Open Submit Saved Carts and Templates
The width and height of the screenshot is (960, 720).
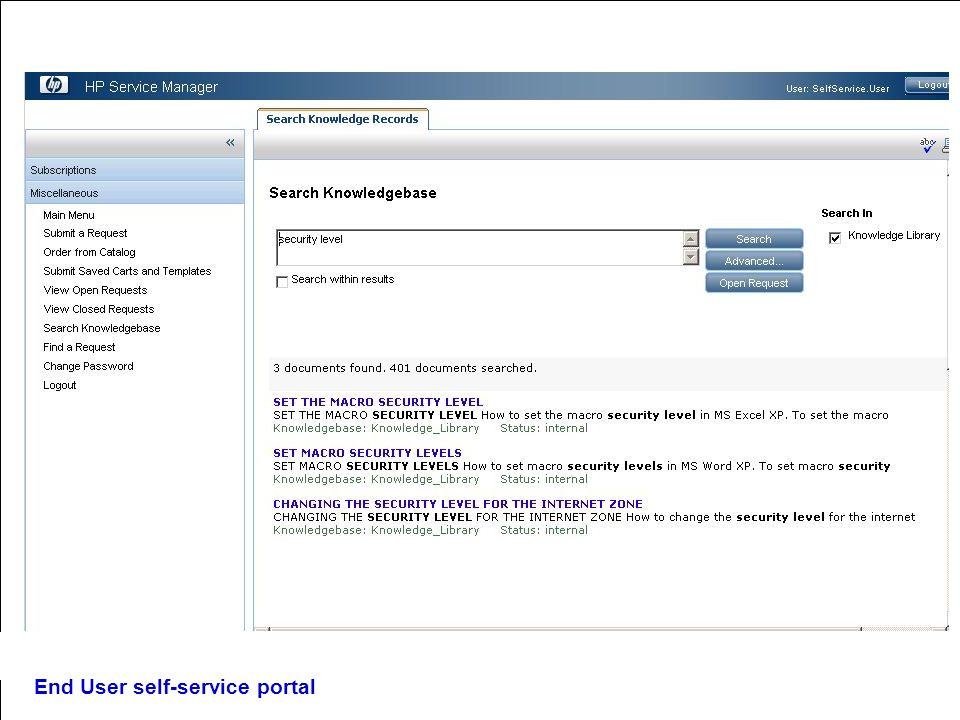(x=127, y=271)
